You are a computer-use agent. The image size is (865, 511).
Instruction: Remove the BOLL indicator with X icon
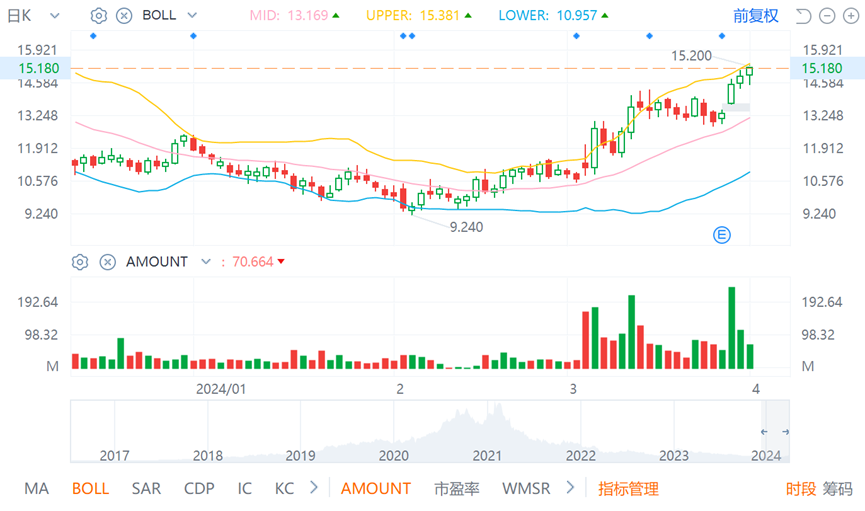(124, 15)
